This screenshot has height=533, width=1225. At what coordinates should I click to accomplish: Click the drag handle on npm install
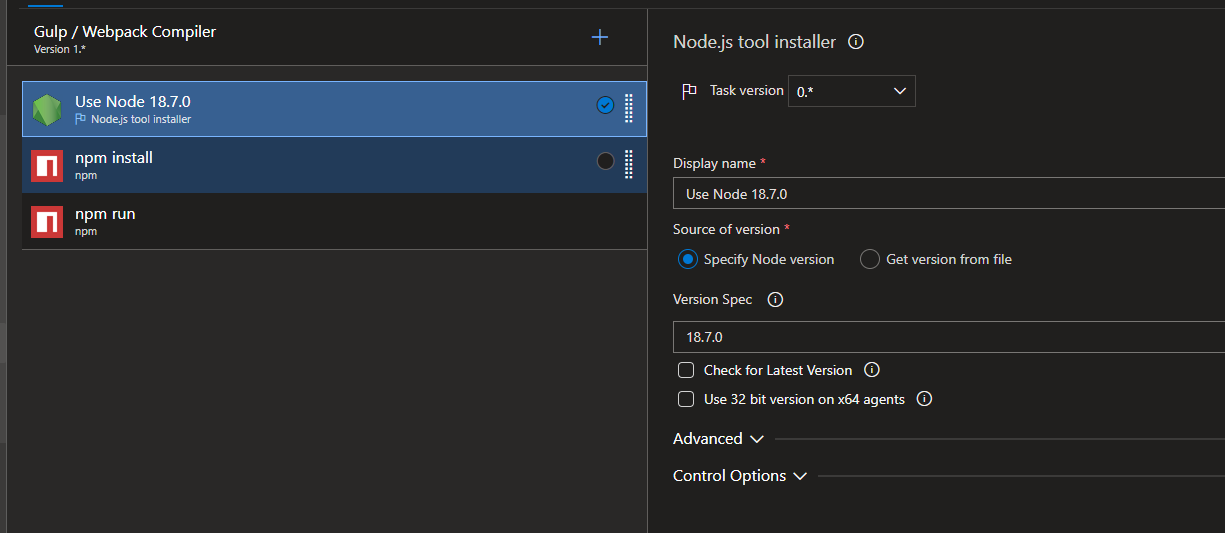[629, 164]
